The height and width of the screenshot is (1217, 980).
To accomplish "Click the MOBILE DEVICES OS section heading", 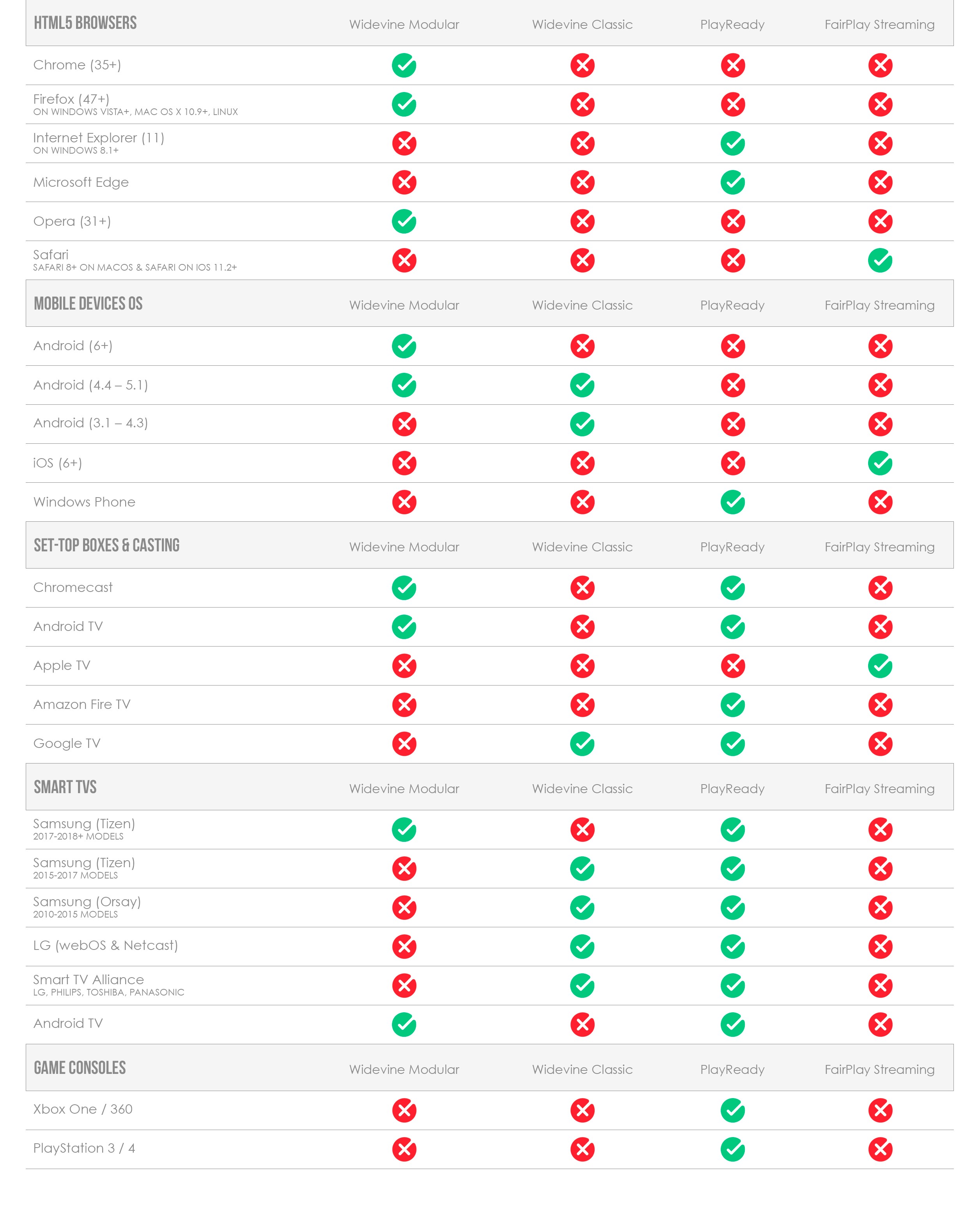I will point(88,304).
